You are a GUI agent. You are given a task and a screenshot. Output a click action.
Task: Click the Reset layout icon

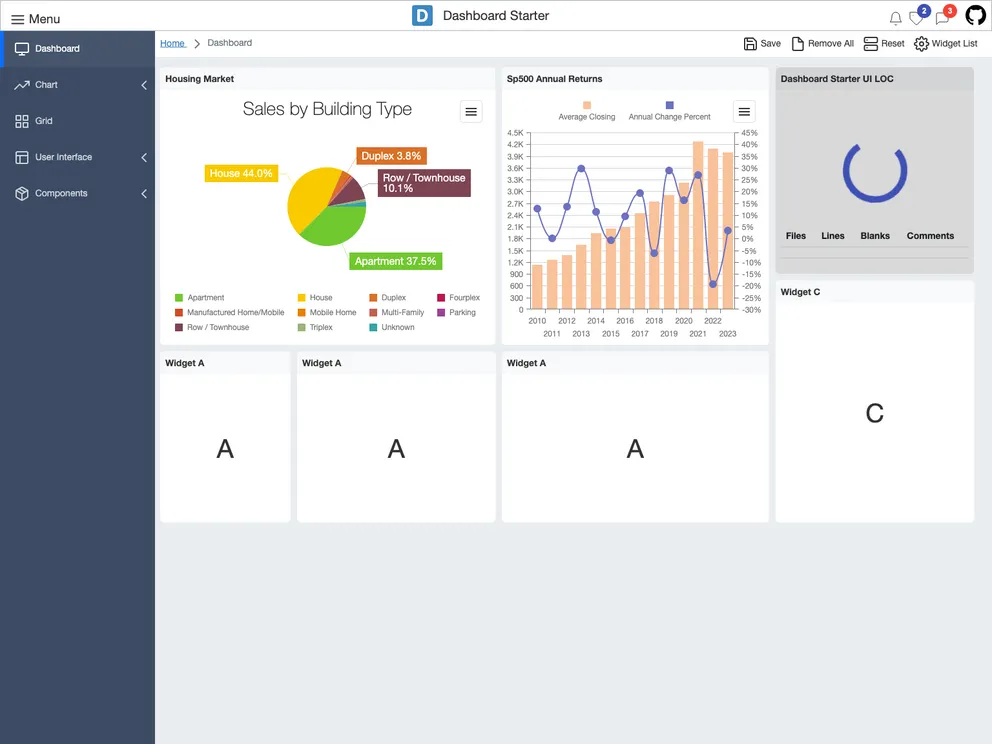[x=870, y=44]
